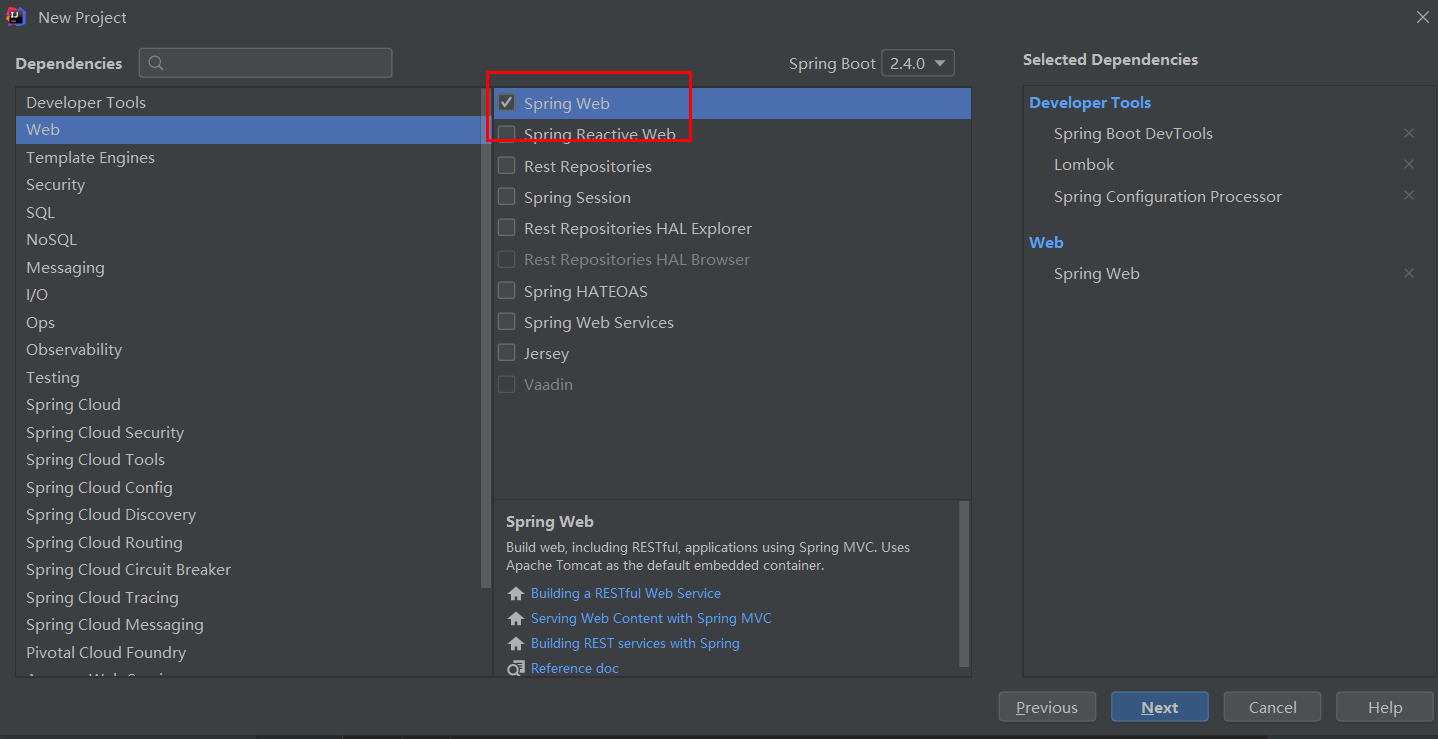1438x739 pixels.
Task: Choose Spring Cloud Circuit Breaker category
Action: click(x=248, y=570)
